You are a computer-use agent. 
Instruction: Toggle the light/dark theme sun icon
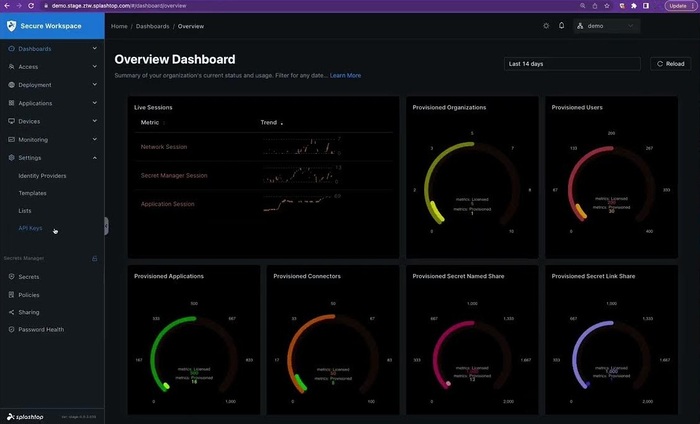coord(545,26)
